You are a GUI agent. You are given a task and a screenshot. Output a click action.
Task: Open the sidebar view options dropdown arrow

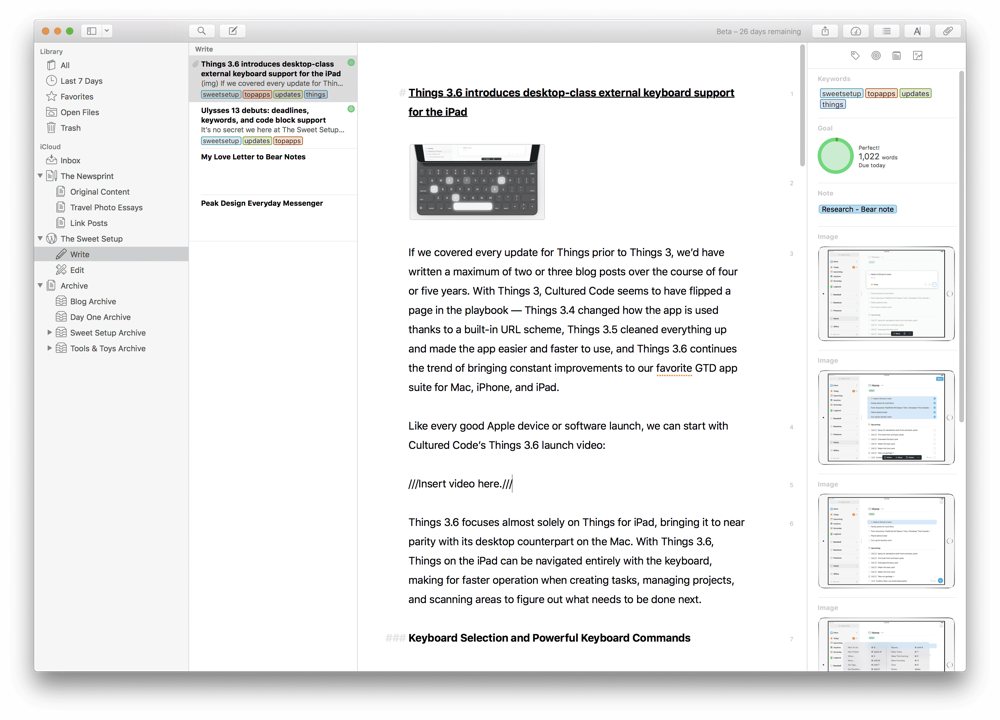point(107,31)
